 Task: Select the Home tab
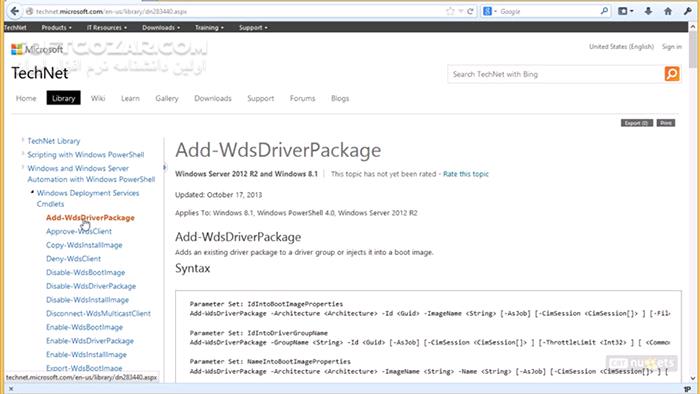point(26,98)
